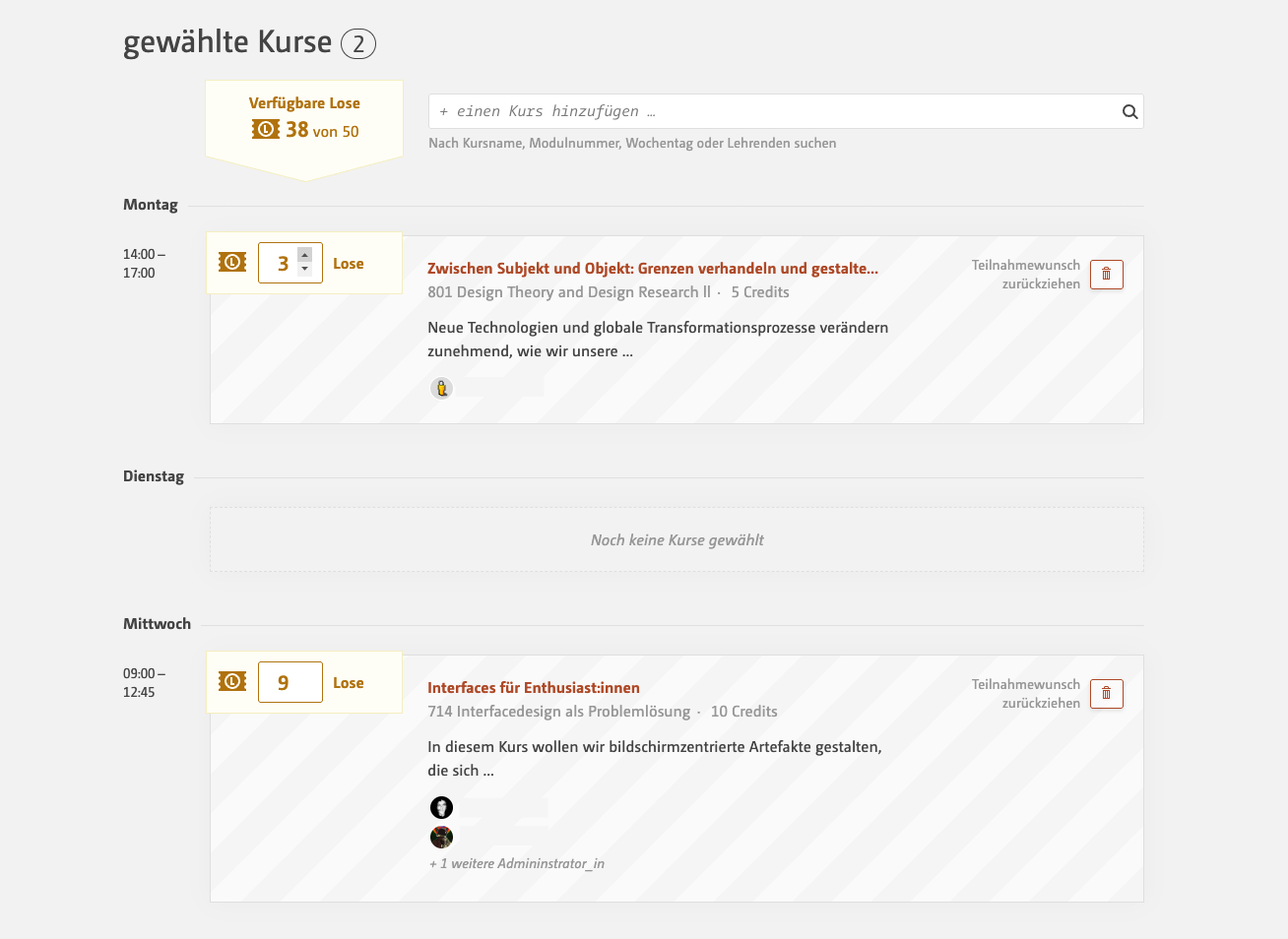
Task: Click the 'Montag' day heading
Action: click(151, 205)
